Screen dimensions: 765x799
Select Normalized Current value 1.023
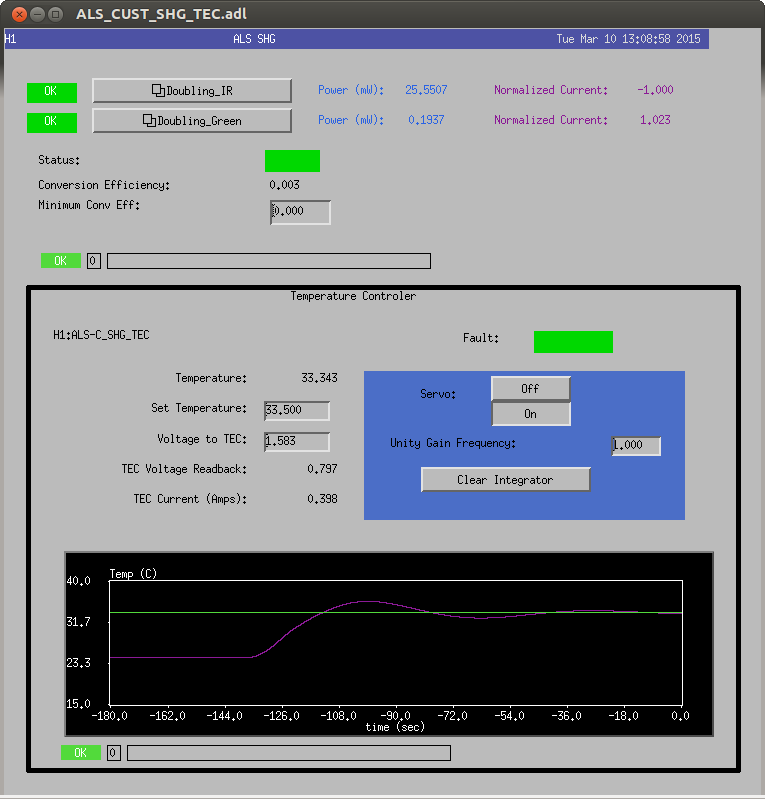click(655, 120)
